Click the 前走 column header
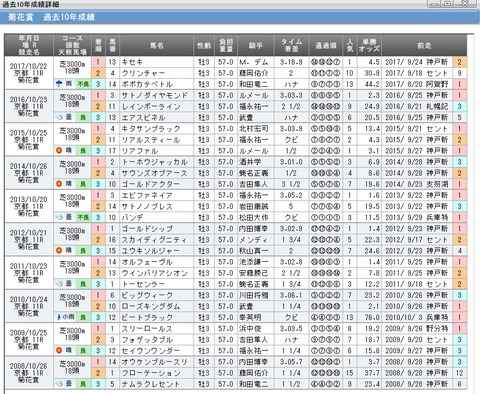 pos(424,45)
